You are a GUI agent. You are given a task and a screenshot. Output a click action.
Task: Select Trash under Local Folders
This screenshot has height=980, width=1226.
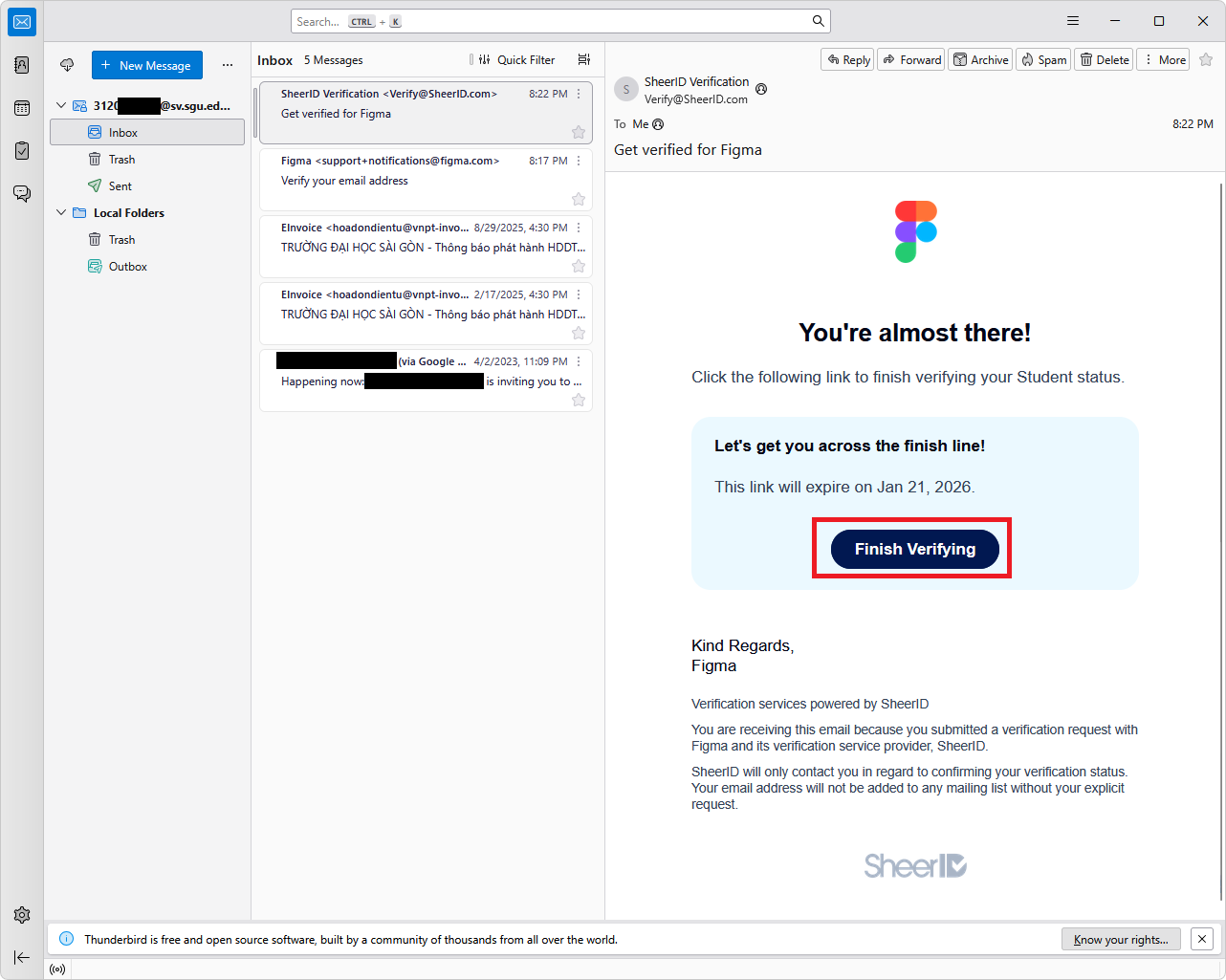coord(147,240)
